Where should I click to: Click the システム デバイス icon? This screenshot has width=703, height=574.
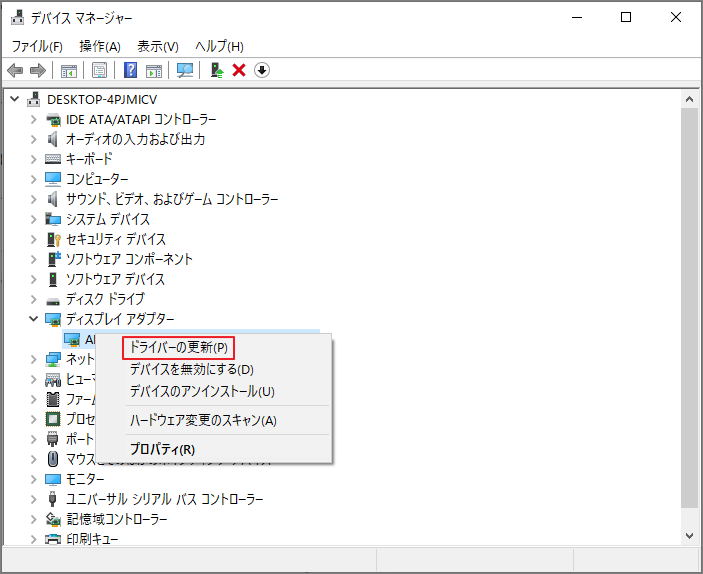tap(53, 219)
